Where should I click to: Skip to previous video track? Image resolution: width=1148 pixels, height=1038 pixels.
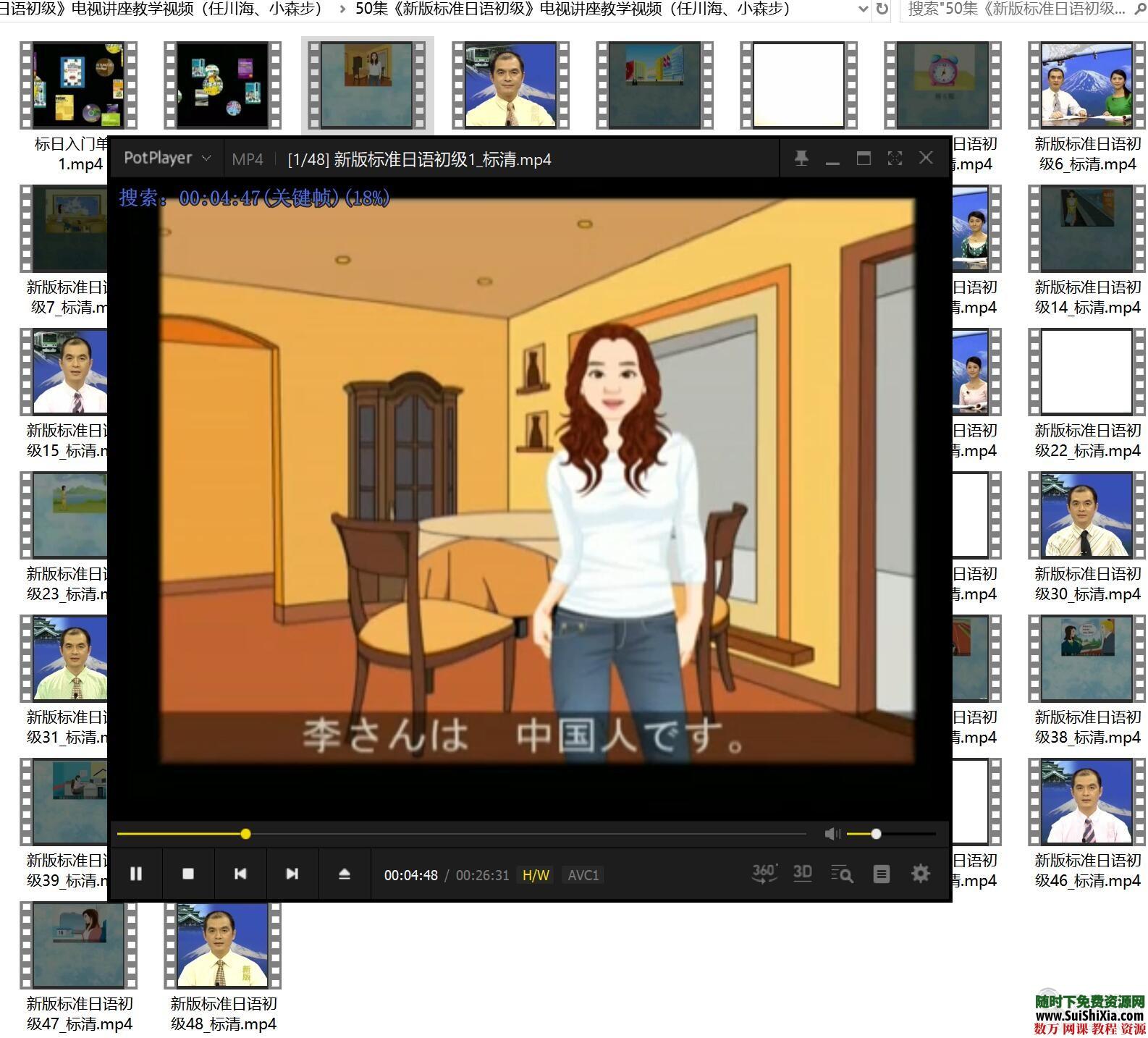[240, 874]
